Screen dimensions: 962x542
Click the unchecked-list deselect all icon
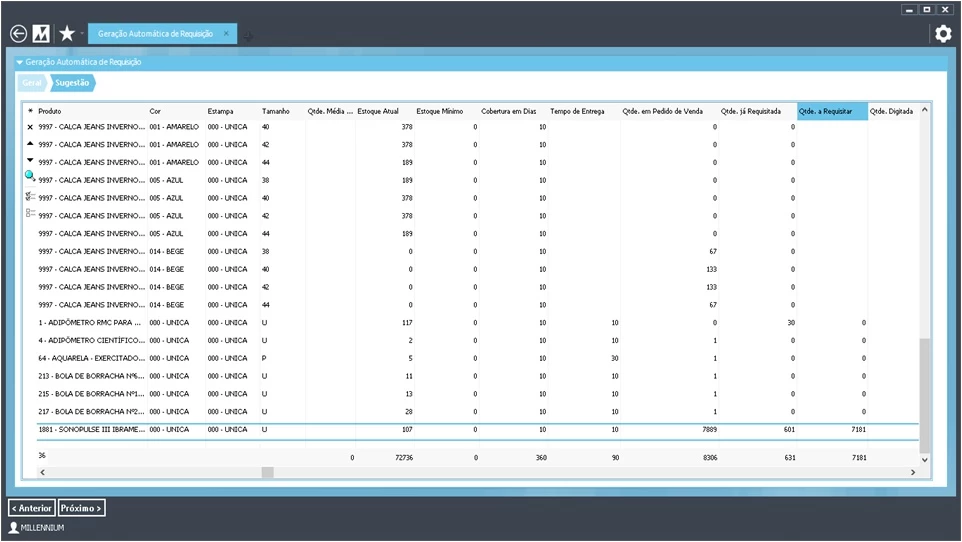coord(30,213)
